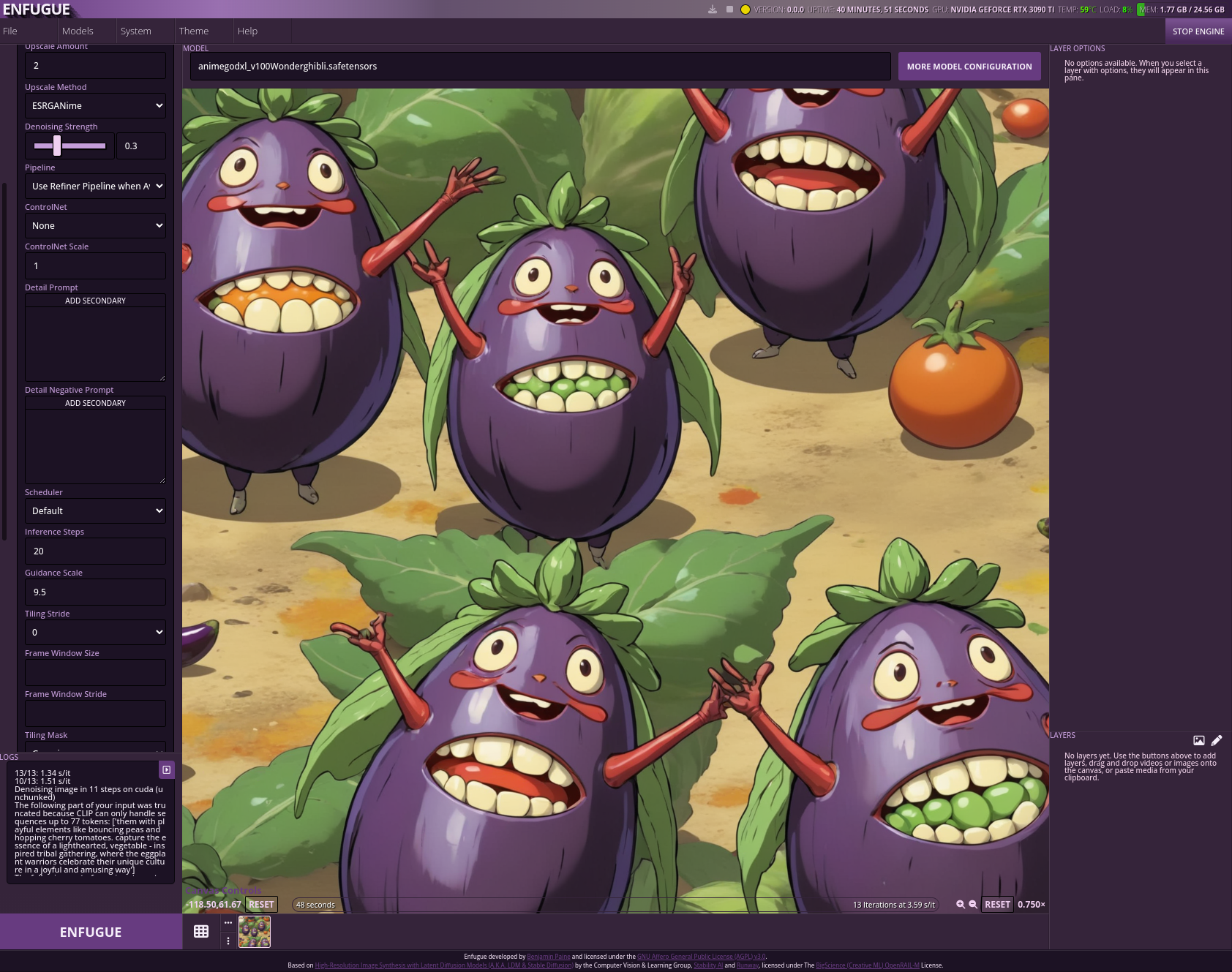Screen dimensions: 1232x972
Task: Click the ControlNet Scale input field
Action: (x=95, y=265)
